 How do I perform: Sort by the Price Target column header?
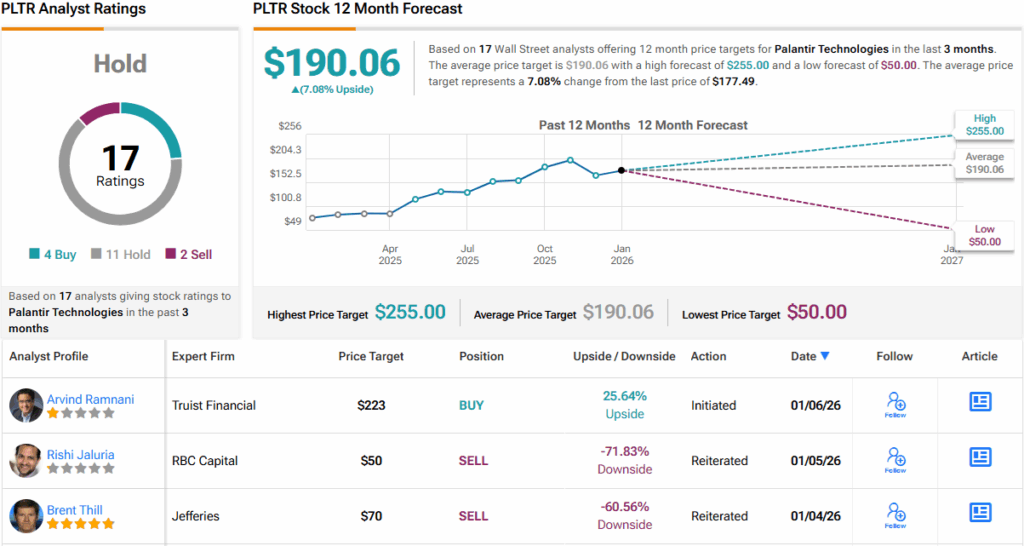point(371,356)
